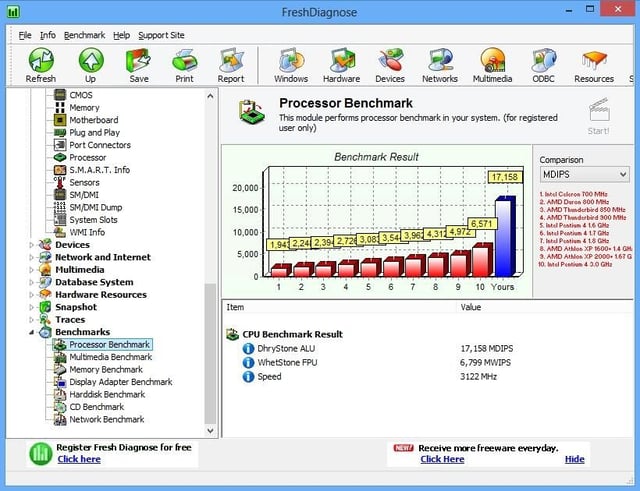The width and height of the screenshot is (640, 491).
Task: Open the Multimedia toolbar icon
Action: (x=493, y=60)
